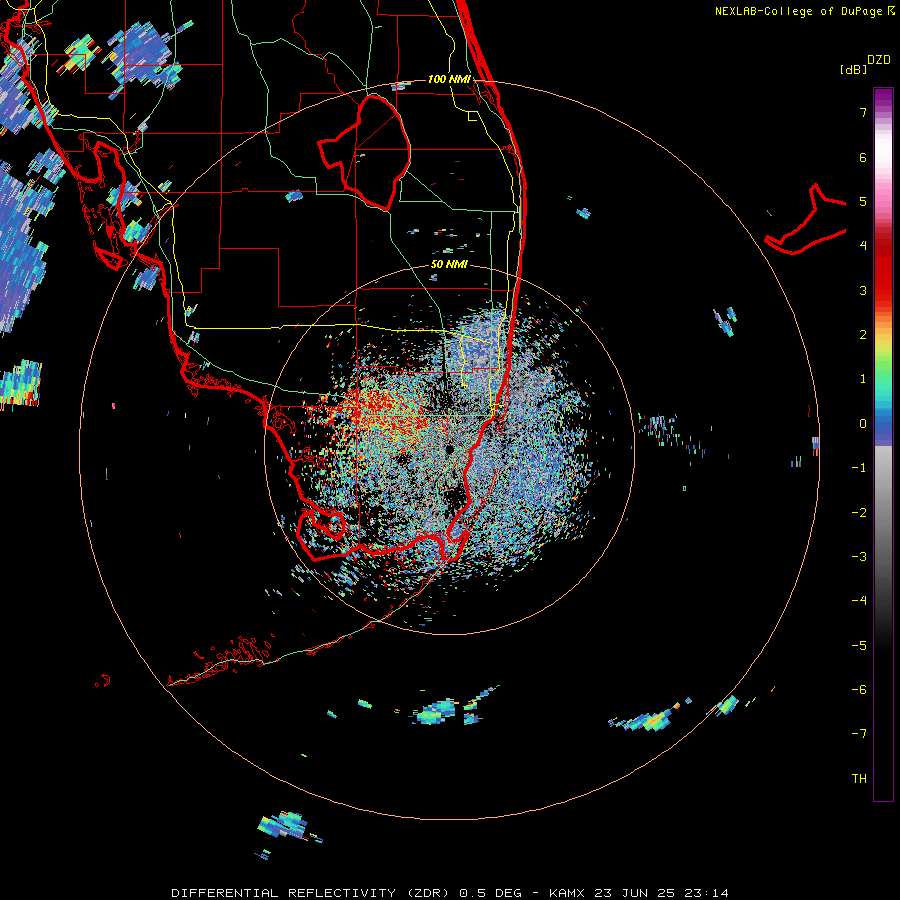This screenshot has width=900, height=900.
Task: Click the 6 tick label on color scale
Action: point(863,157)
